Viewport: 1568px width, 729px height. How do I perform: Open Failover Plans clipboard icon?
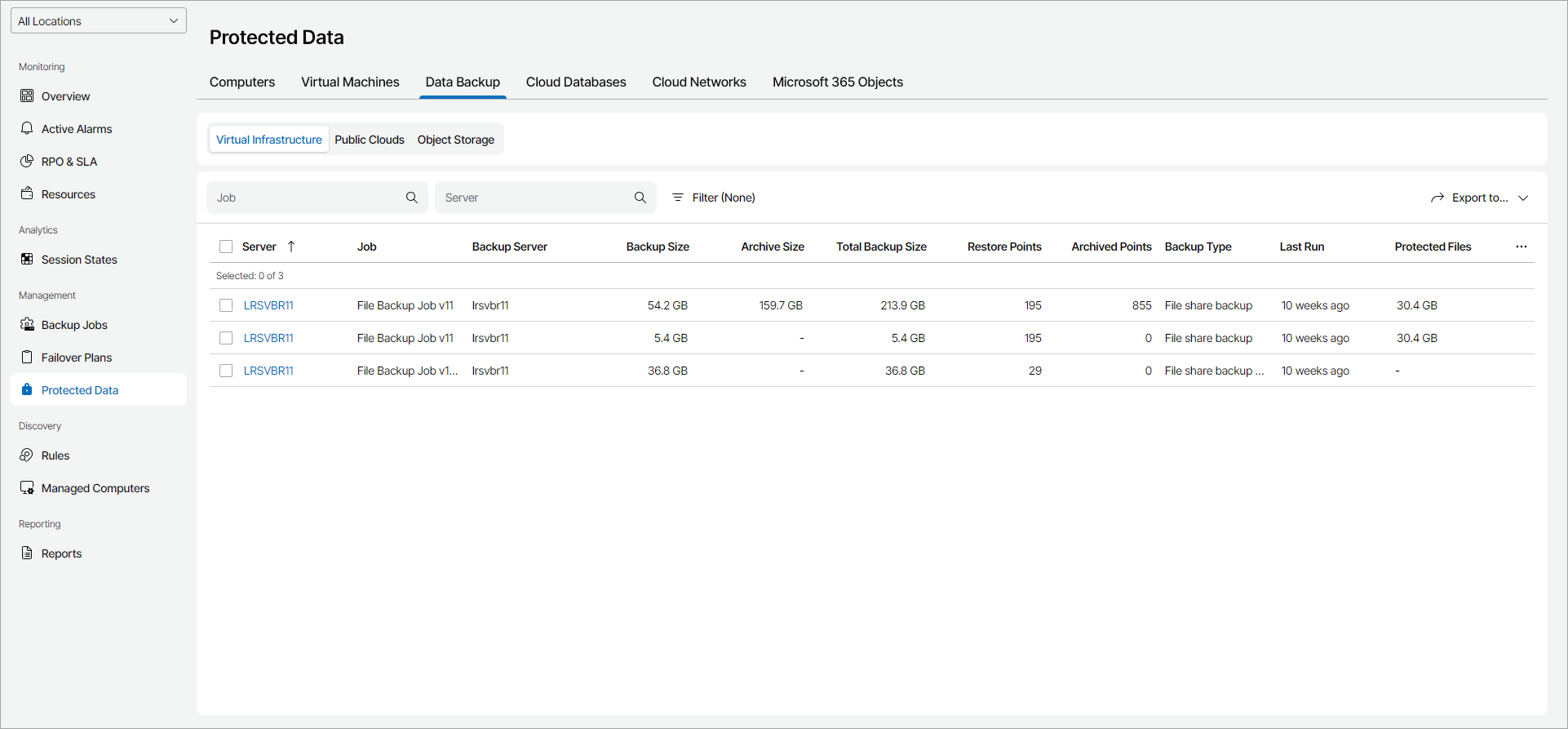point(27,358)
